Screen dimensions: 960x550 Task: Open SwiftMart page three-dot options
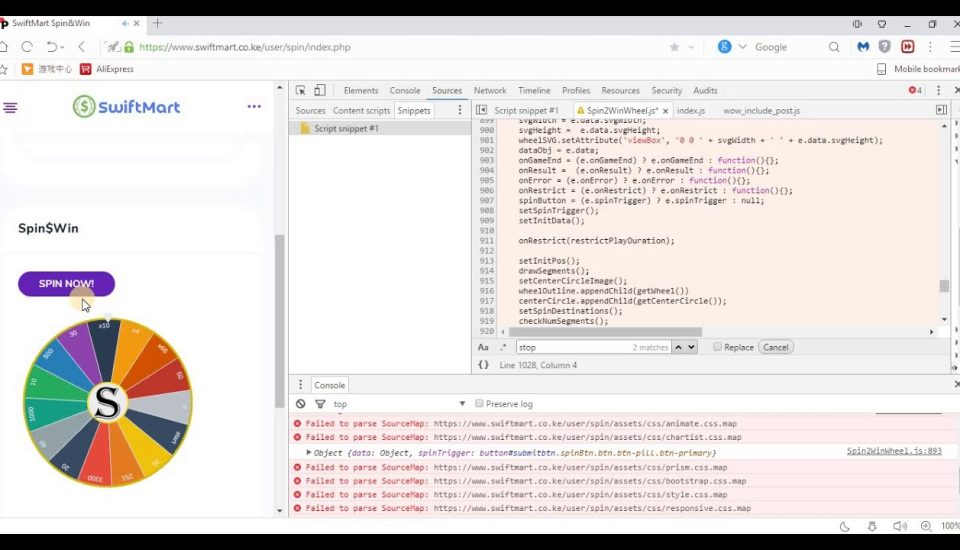coord(254,107)
